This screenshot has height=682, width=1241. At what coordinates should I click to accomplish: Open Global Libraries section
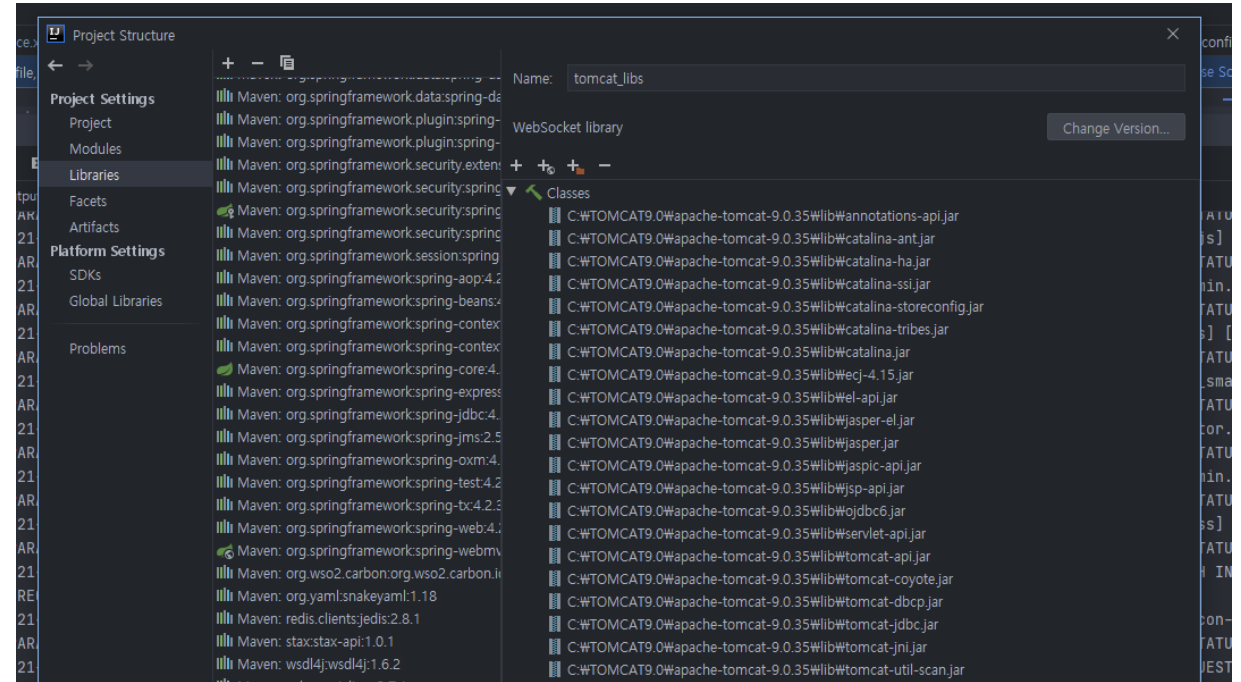[x=116, y=301]
